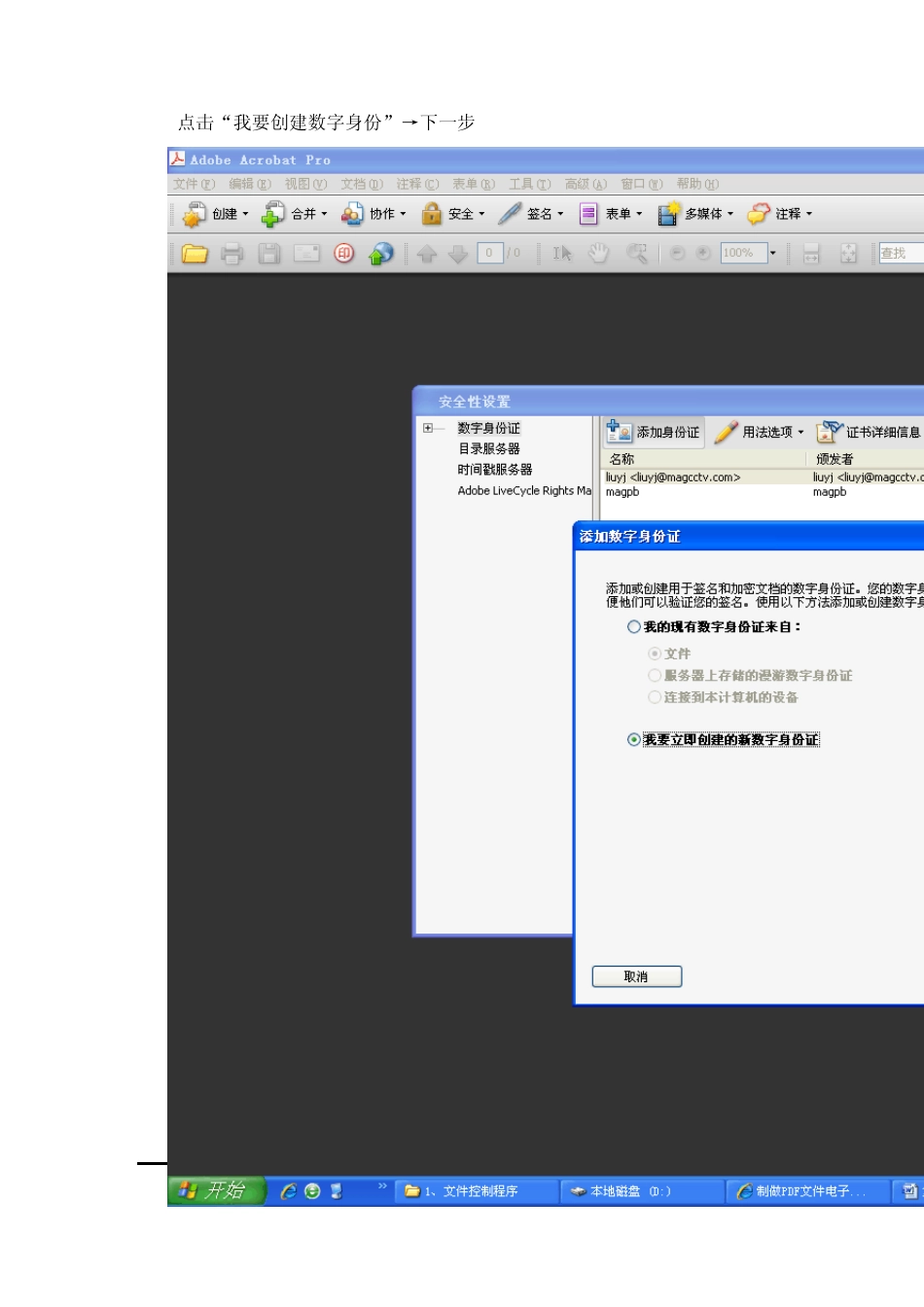Click the globe upload icon in toolbar
The height and width of the screenshot is (1307, 924).
381,254
